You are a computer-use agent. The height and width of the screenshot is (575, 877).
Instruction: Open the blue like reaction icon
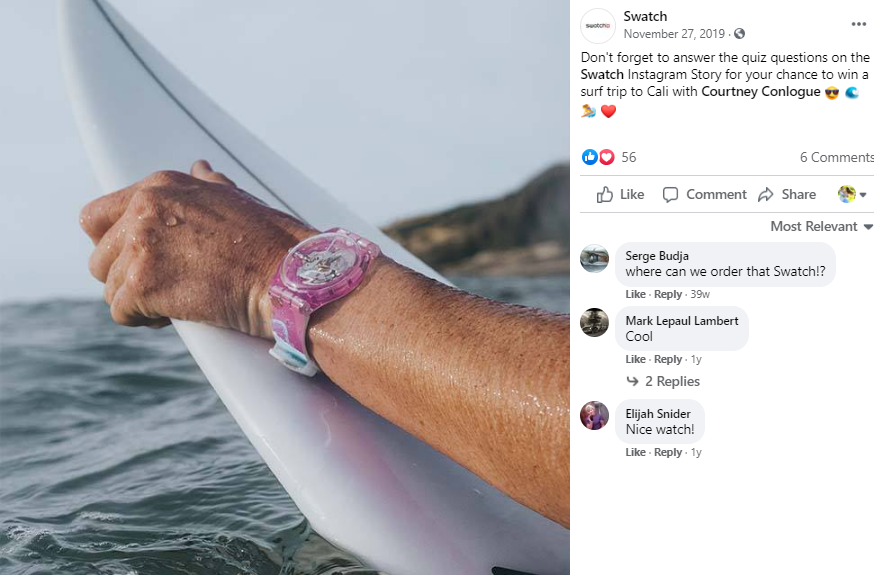[590, 157]
